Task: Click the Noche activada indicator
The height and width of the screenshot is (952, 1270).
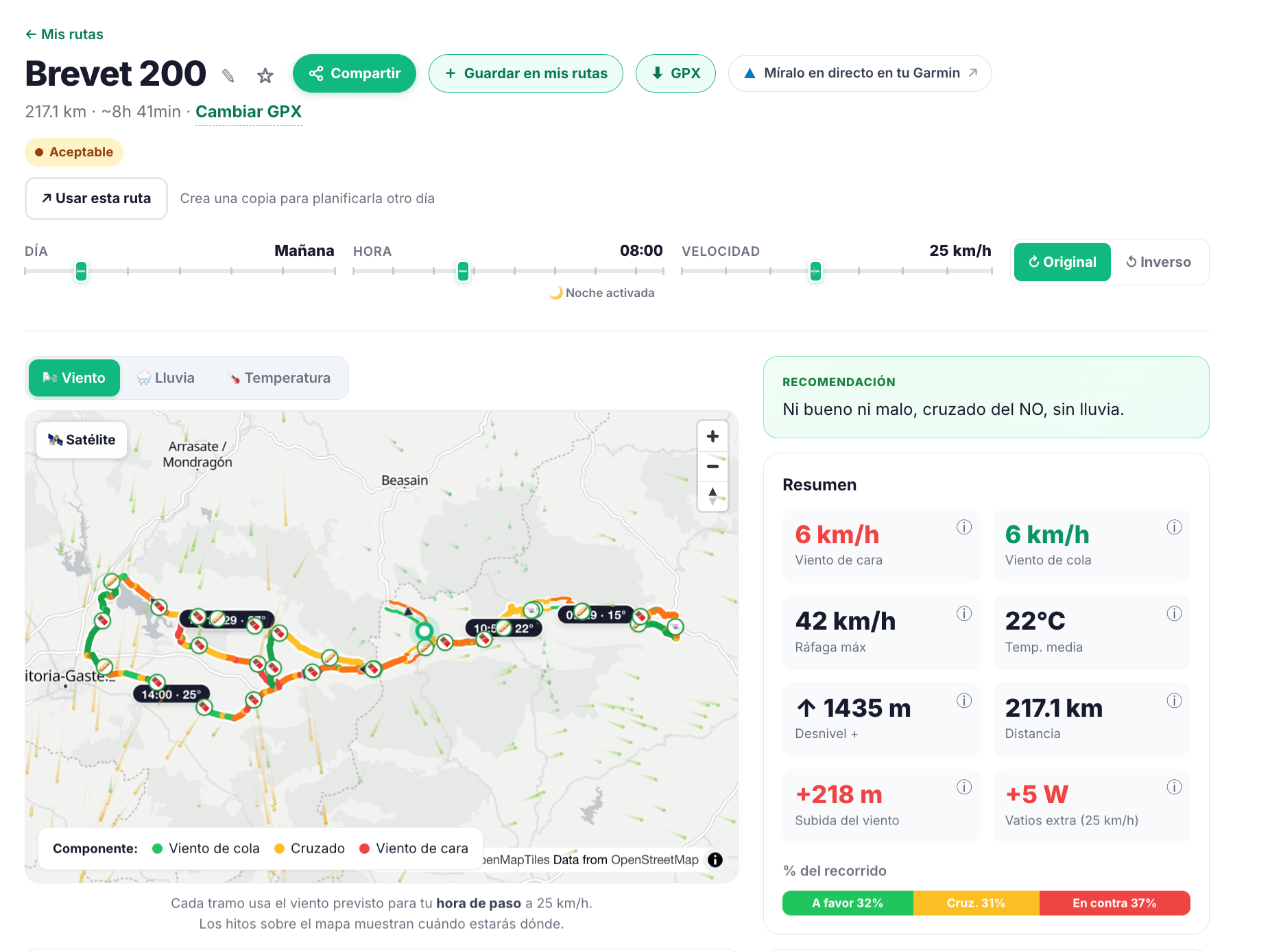Action: pyautogui.click(x=602, y=293)
